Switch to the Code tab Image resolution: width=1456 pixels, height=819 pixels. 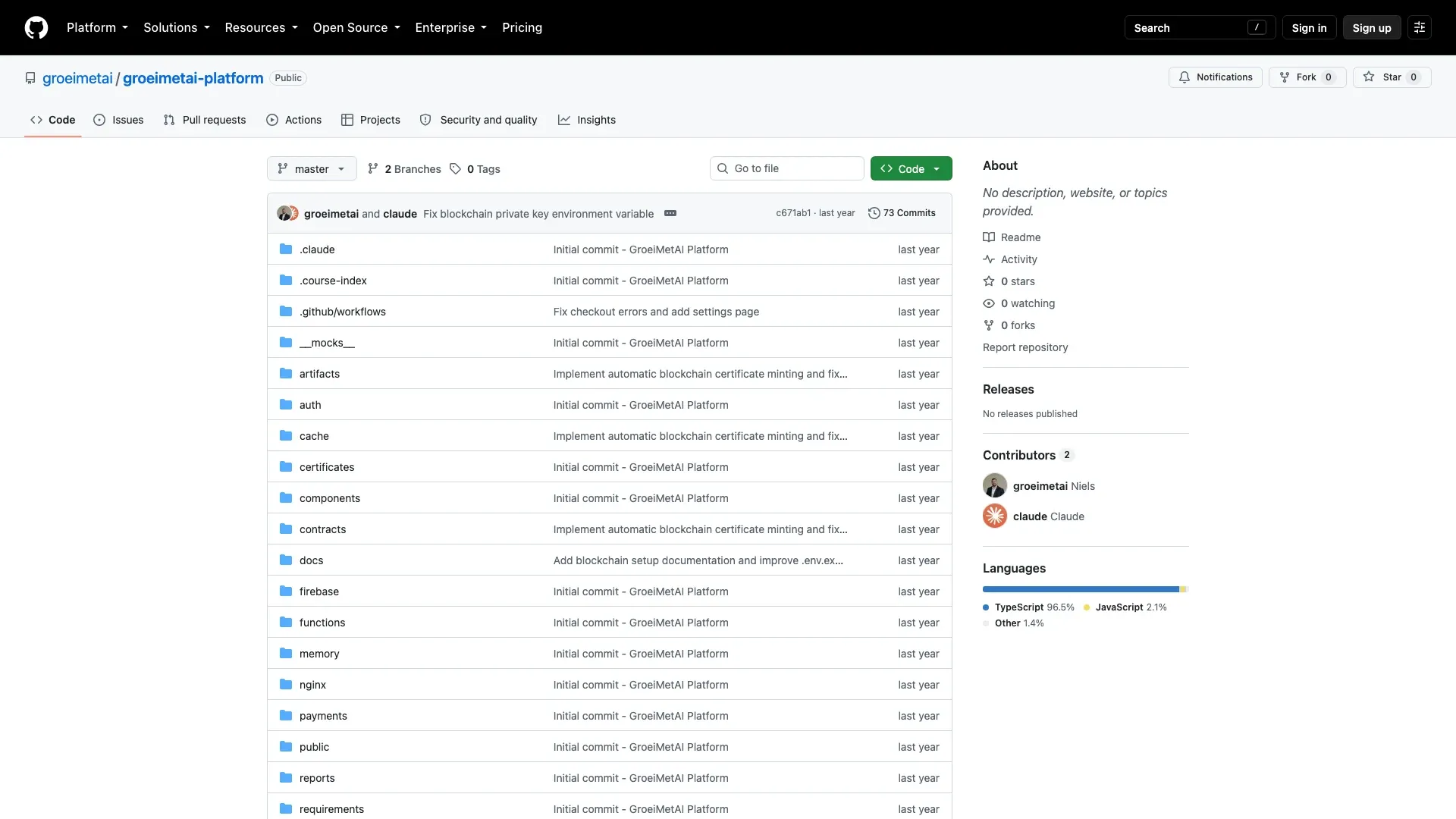point(53,120)
